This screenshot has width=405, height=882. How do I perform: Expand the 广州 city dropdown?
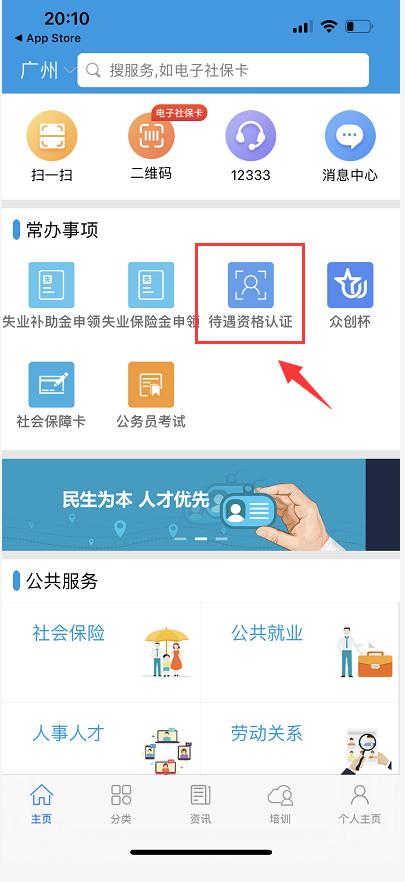click(x=47, y=71)
